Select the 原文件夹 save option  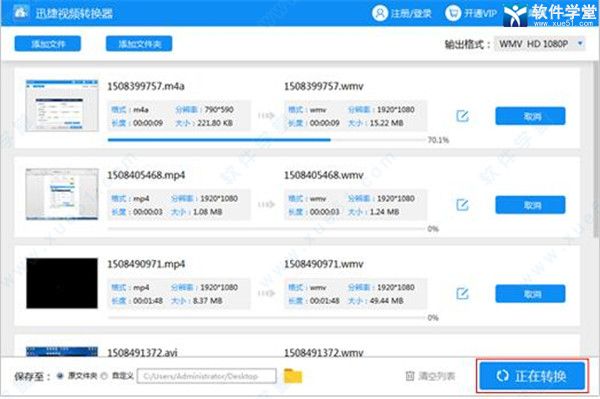[x=60, y=376]
